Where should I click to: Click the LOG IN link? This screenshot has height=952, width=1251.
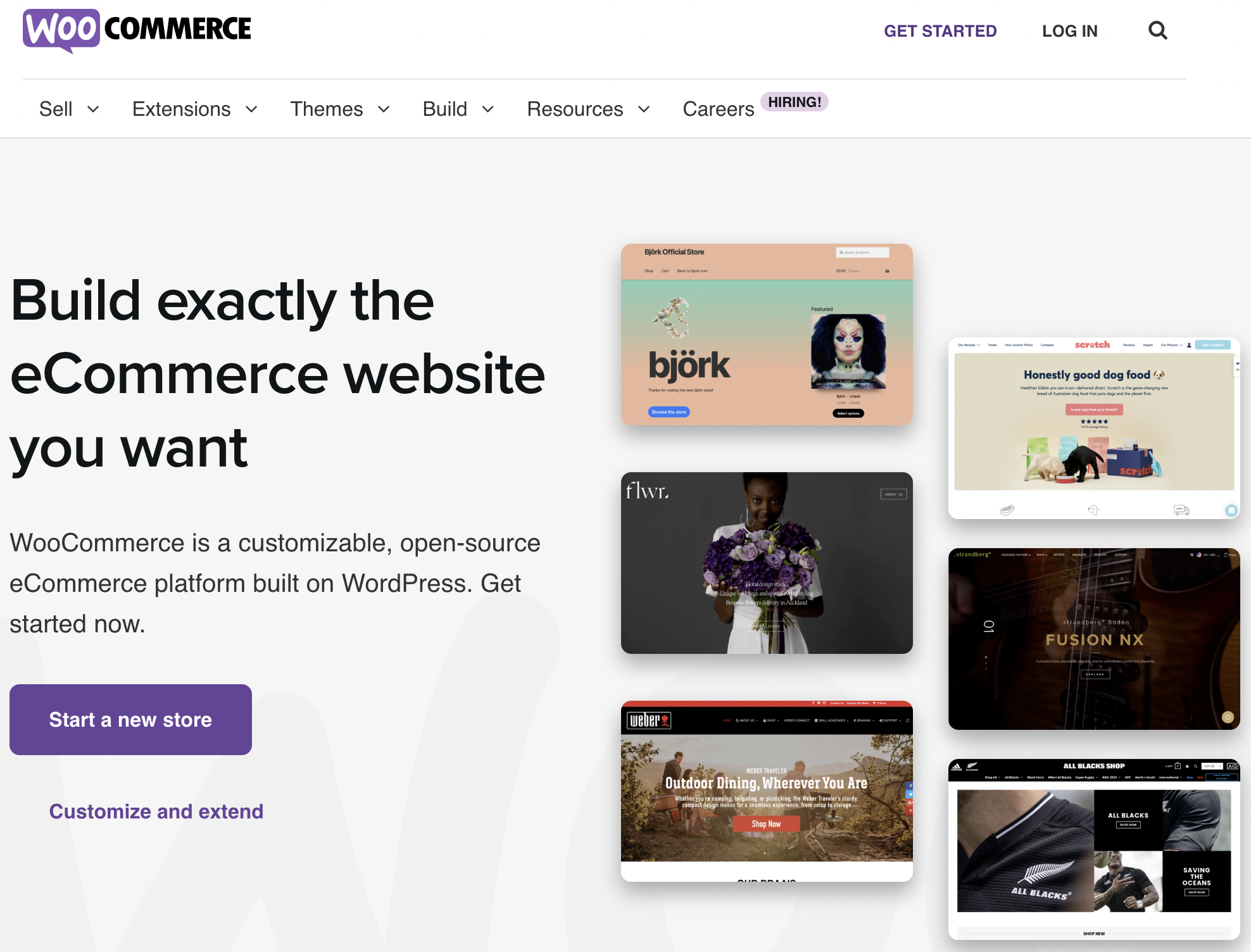1070,31
